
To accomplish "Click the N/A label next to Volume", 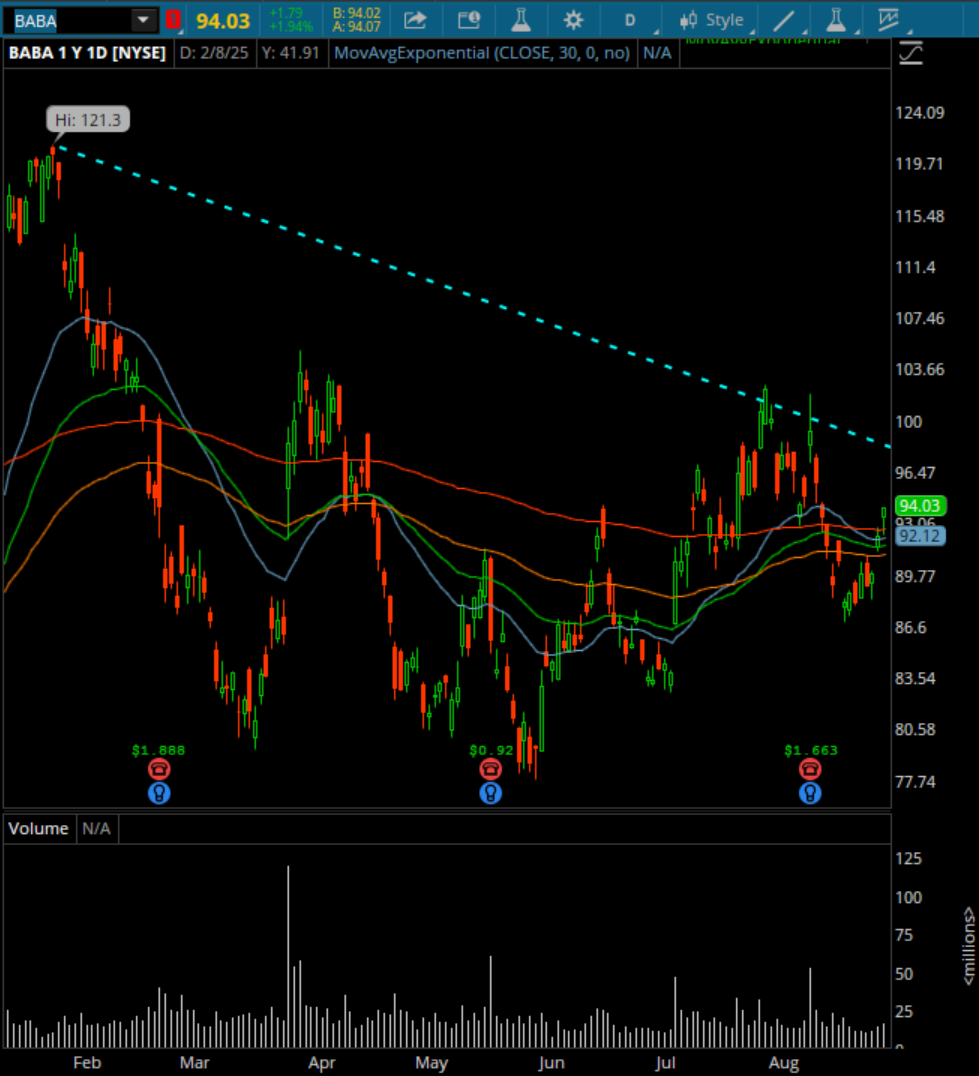I will coord(96,828).
